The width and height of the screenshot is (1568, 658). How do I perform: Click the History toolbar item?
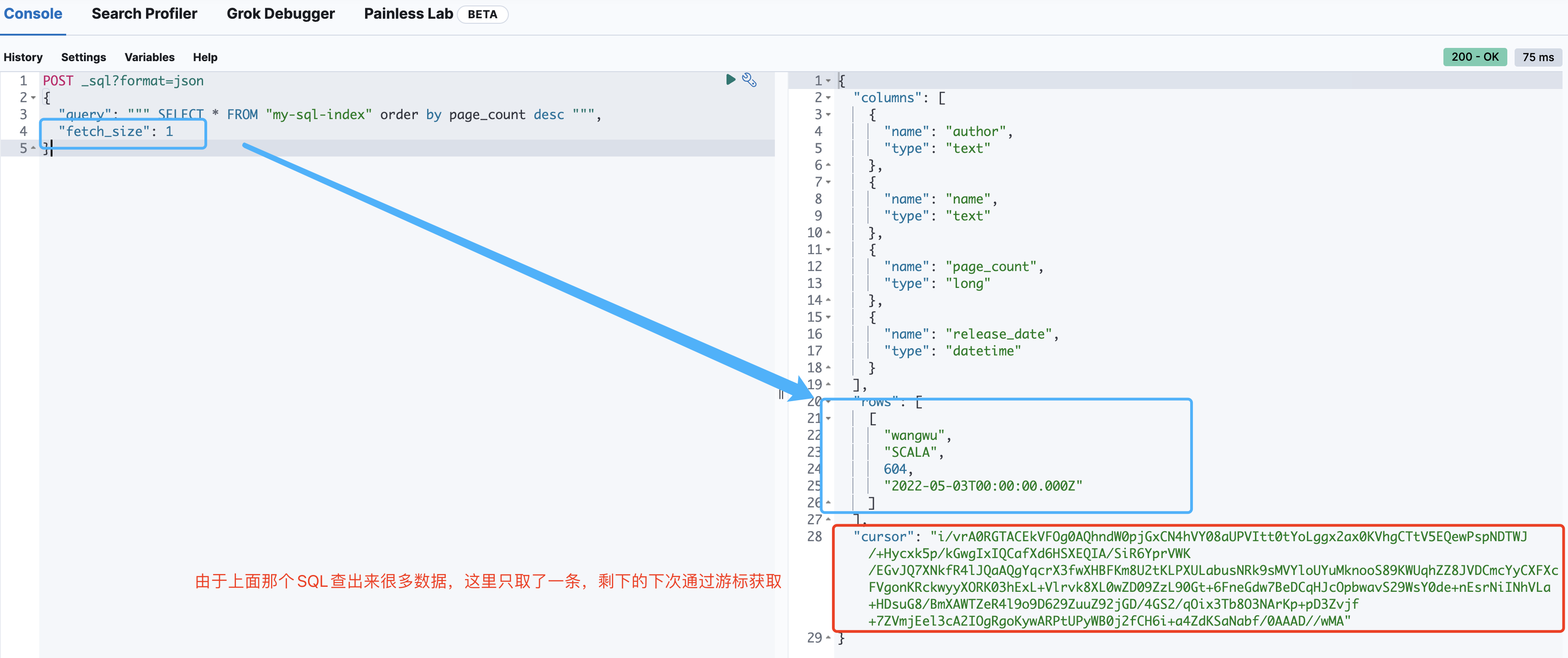(x=23, y=56)
